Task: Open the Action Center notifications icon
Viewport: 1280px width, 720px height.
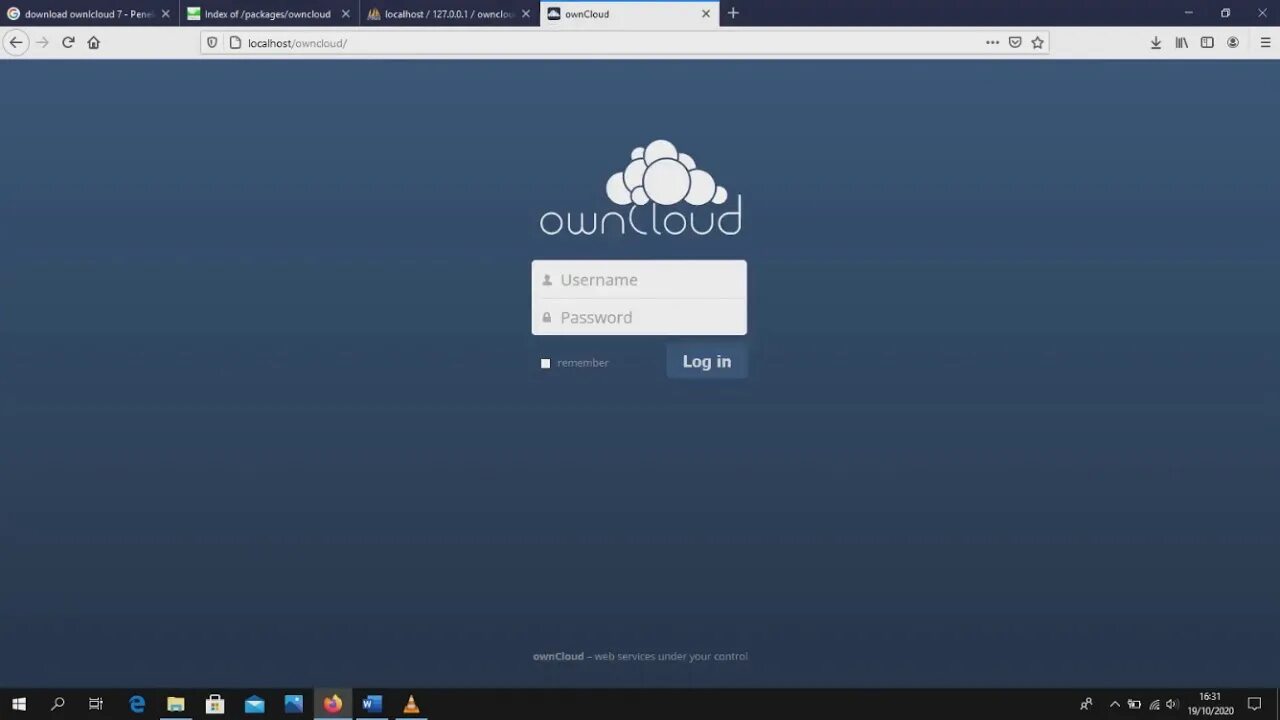Action: (x=1255, y=704)
